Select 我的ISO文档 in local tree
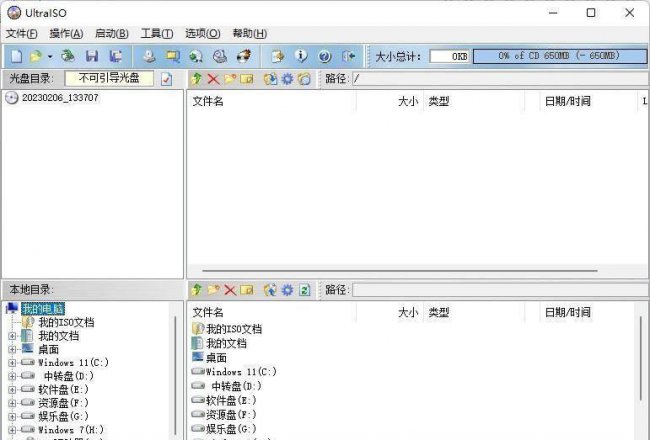Viewport: 650px width, 440px height. point(66,322)
